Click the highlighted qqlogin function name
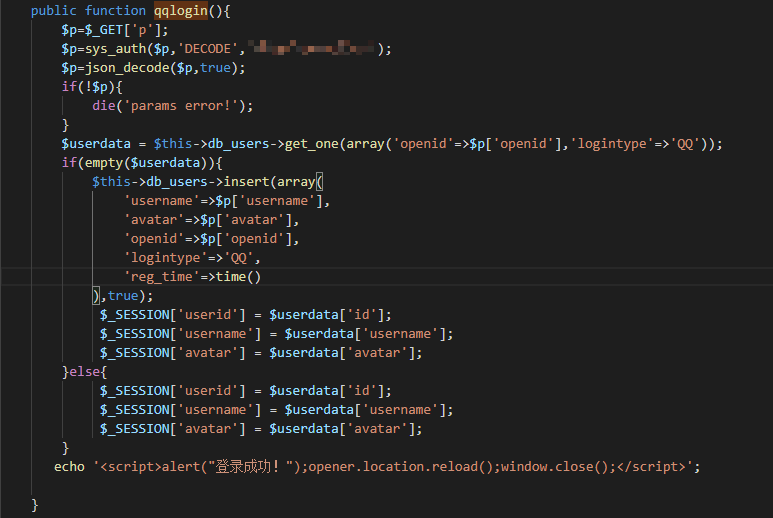The width and height of the screenshot is (773, 518). (181, 11)
